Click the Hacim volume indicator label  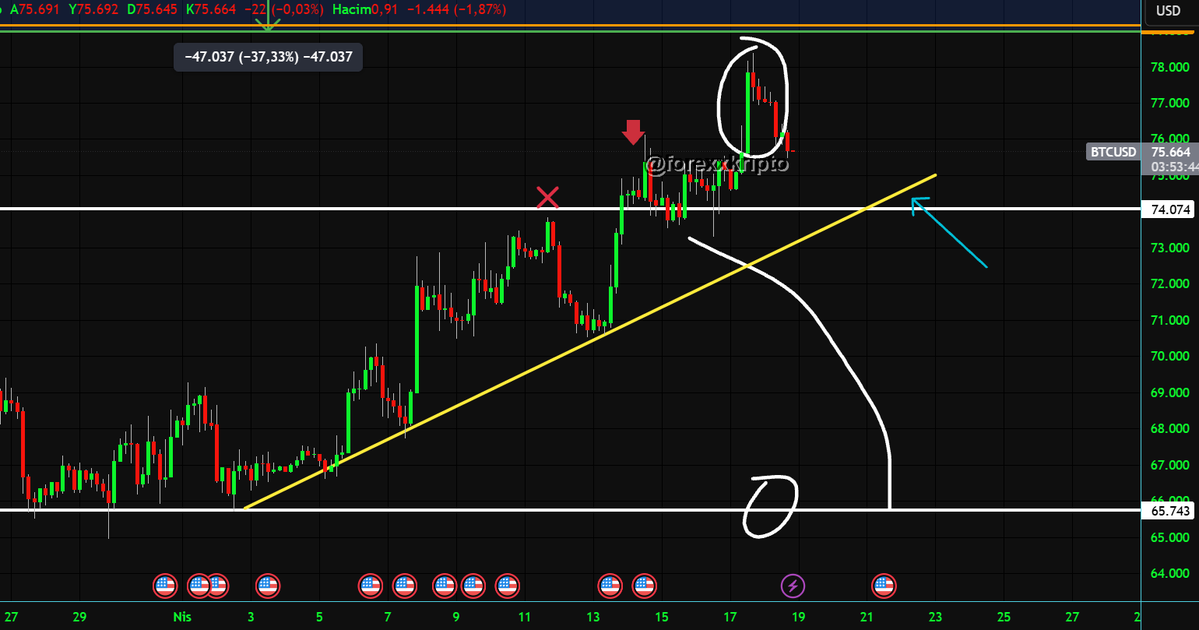coord(353,10)
